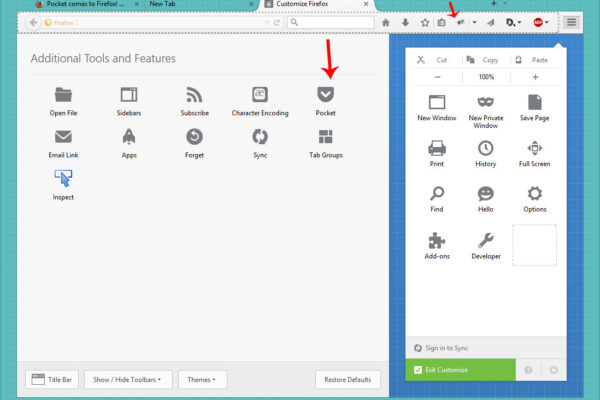Click the back arrow button

point(34,23)
